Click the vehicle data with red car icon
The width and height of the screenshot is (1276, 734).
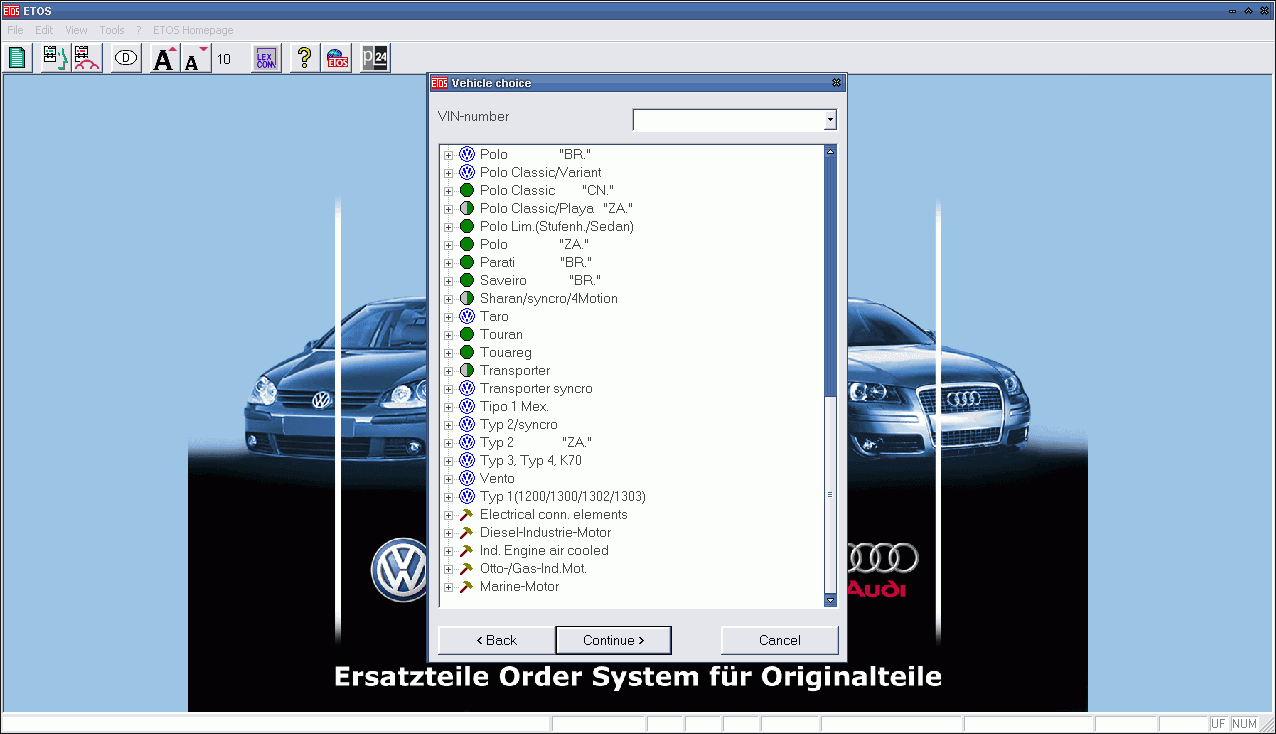86,58
